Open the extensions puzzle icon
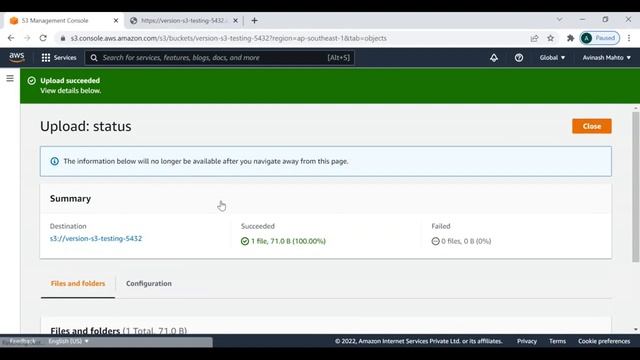The height and width of the screenshot is (360, 640). point(570,38)
